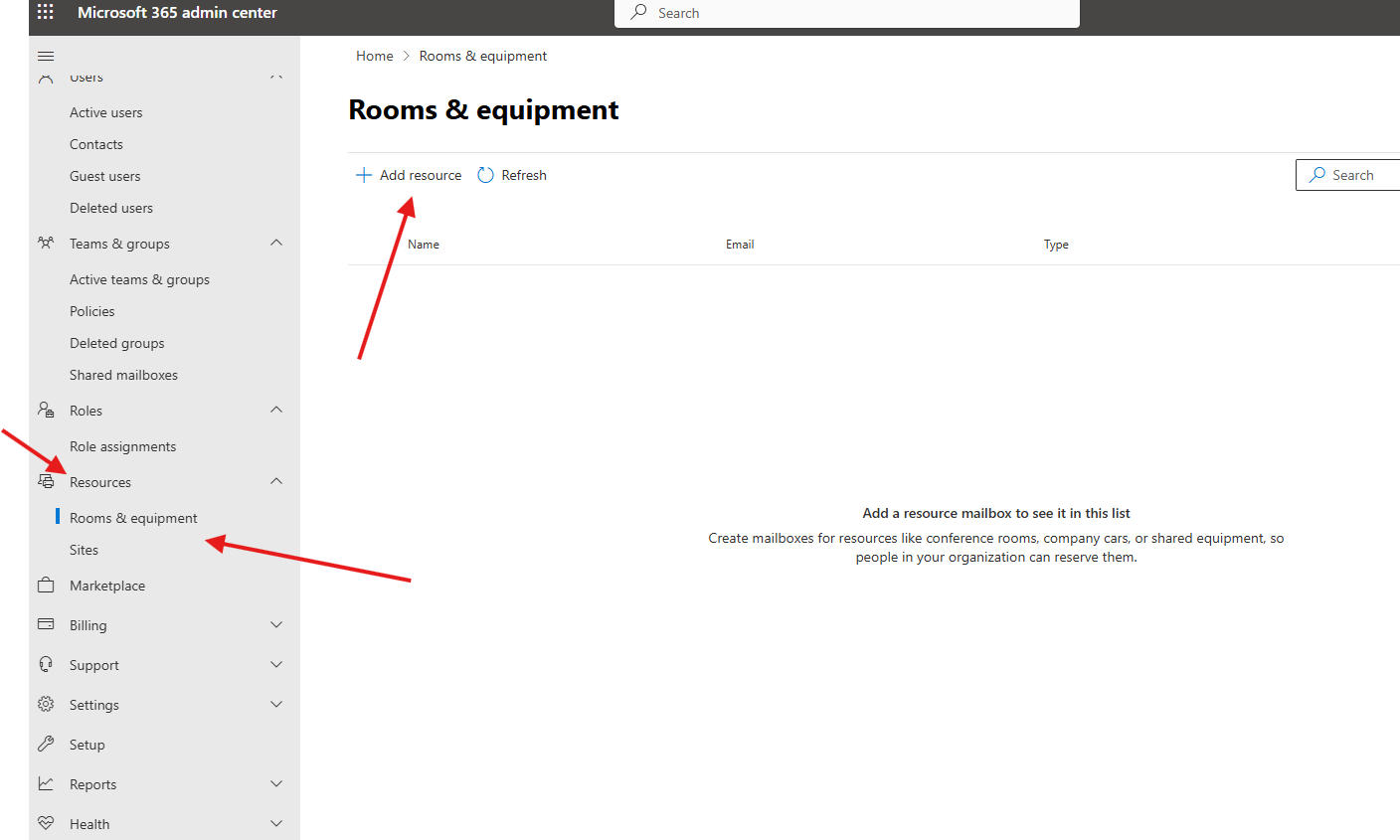
Task: Expand the Billing section chevron
Action: point(276,625)
